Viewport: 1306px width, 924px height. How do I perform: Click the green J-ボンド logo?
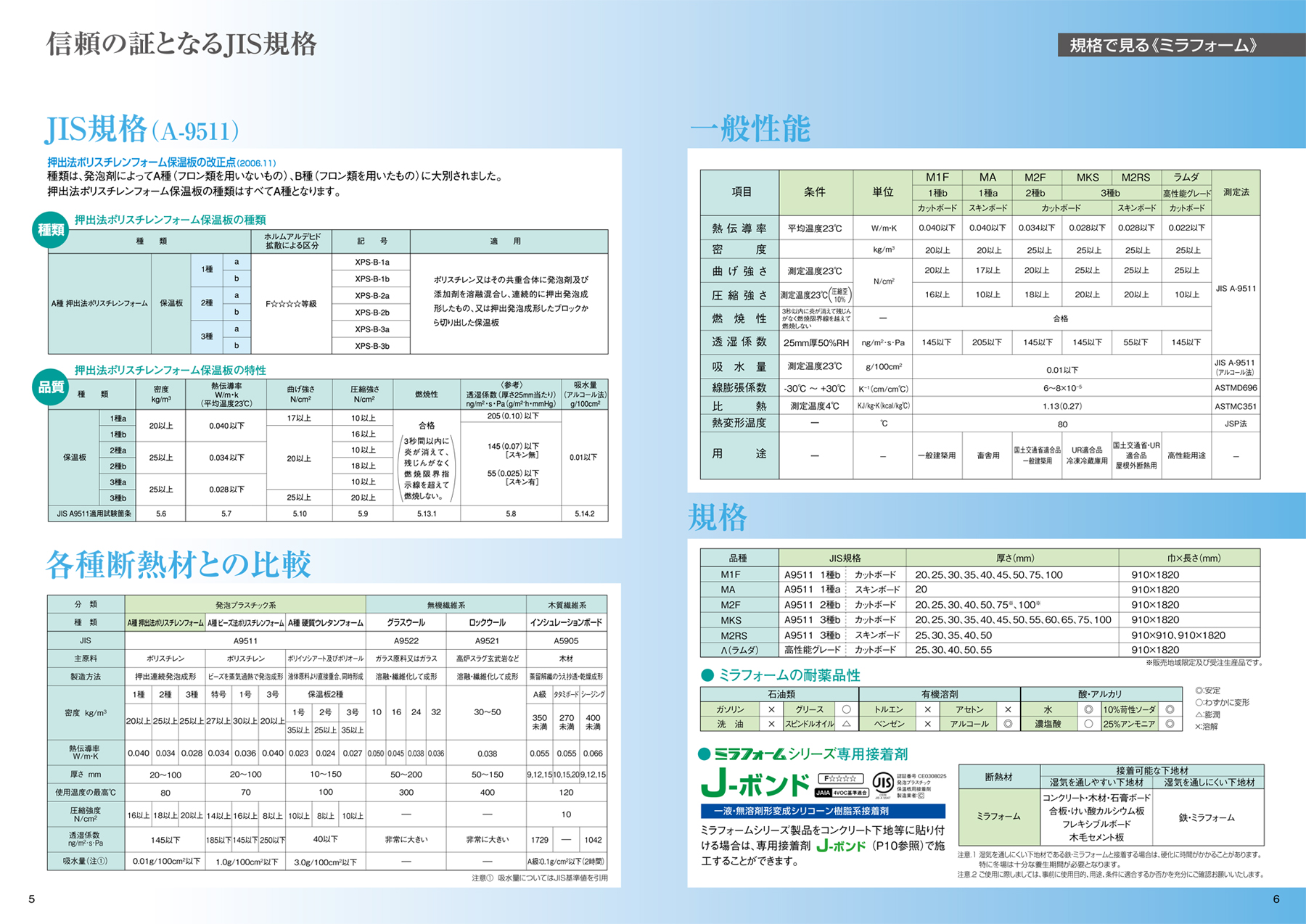pyautogui.click(x=755, y=785)
